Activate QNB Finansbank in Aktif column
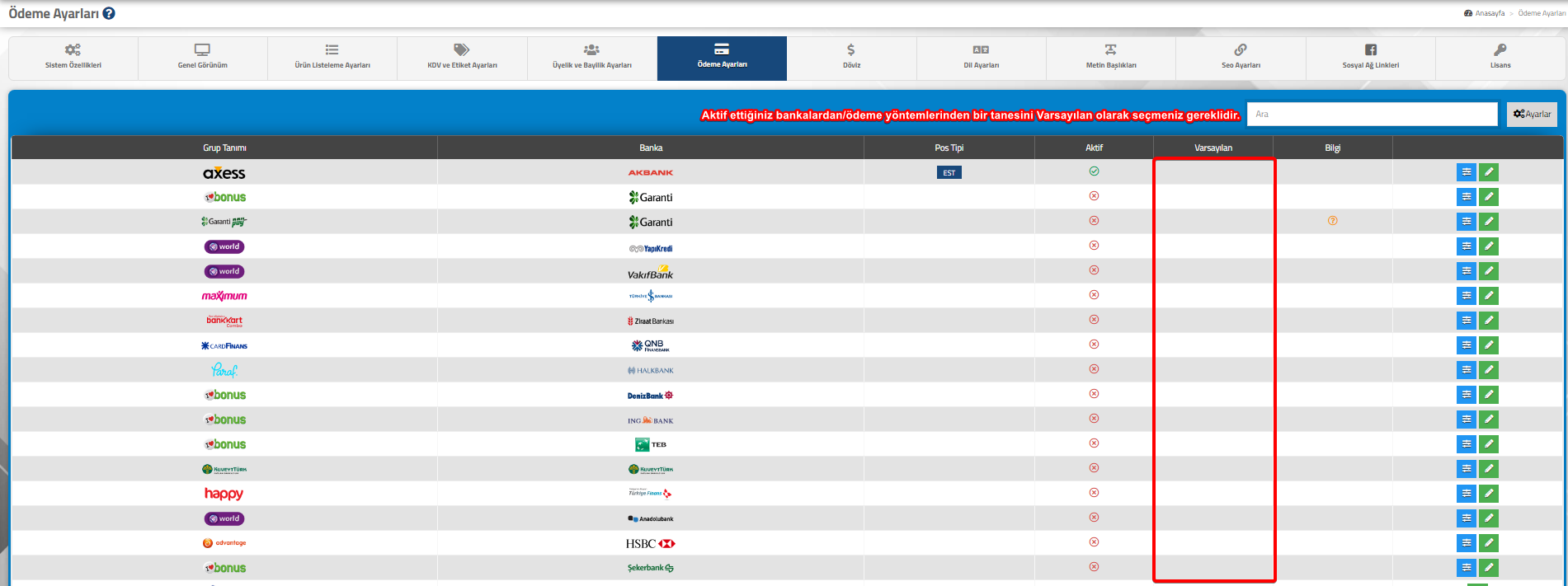This screenshot has height=586, width=1568. click(1094, 345)
